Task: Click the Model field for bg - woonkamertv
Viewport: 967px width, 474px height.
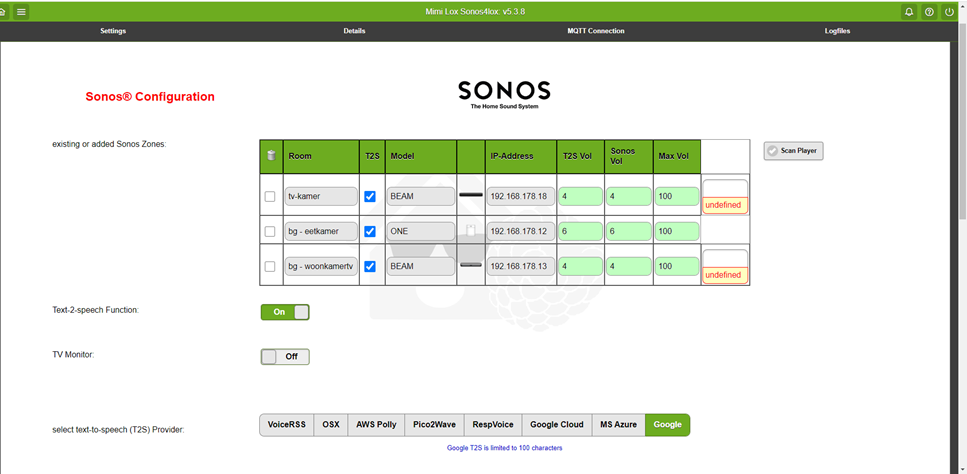Action: click(421, 266)
